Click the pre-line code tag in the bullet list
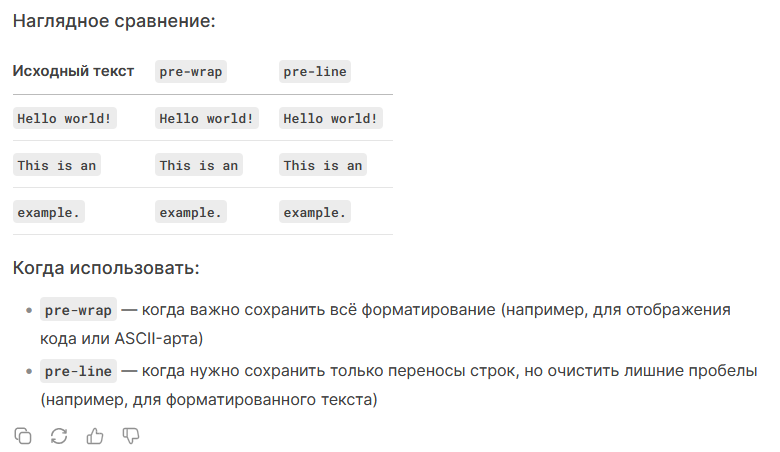 (x=78, y=371)
